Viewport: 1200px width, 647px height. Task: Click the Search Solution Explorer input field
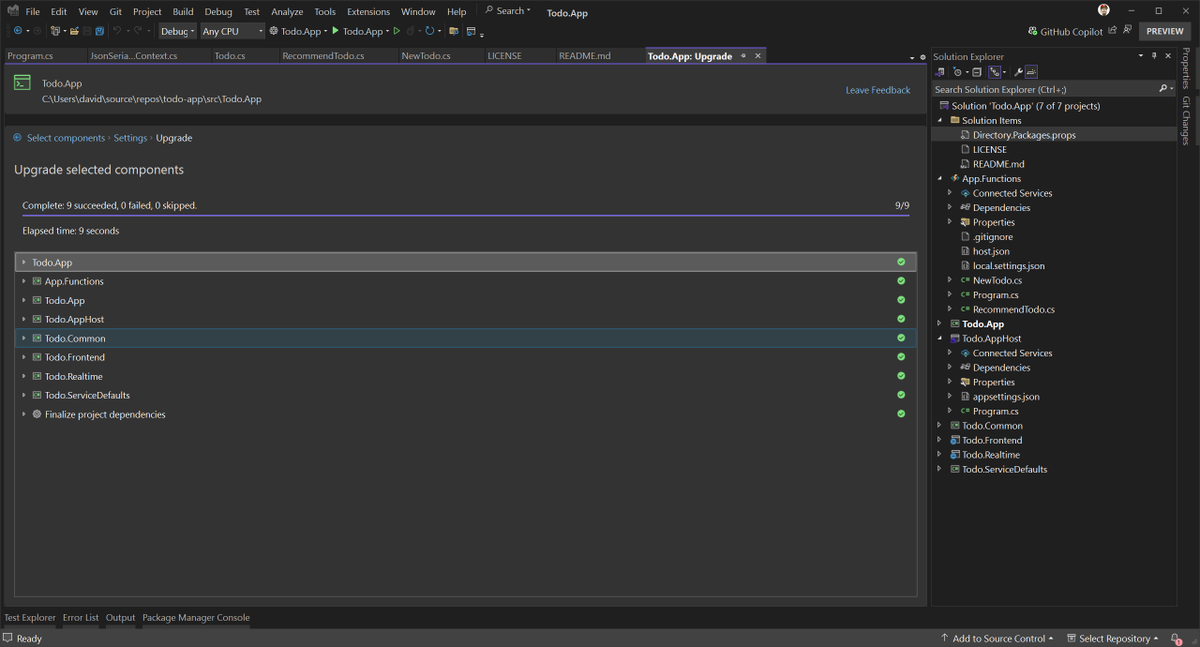1044,89
